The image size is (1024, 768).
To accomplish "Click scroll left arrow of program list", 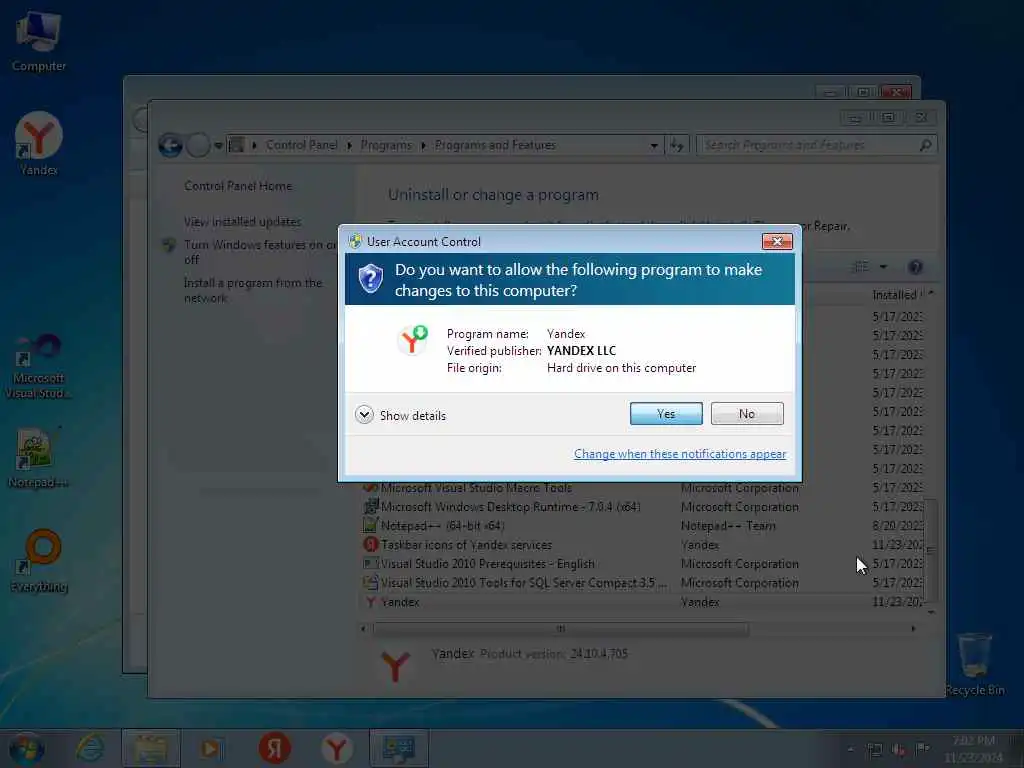I will coord(364,629).
